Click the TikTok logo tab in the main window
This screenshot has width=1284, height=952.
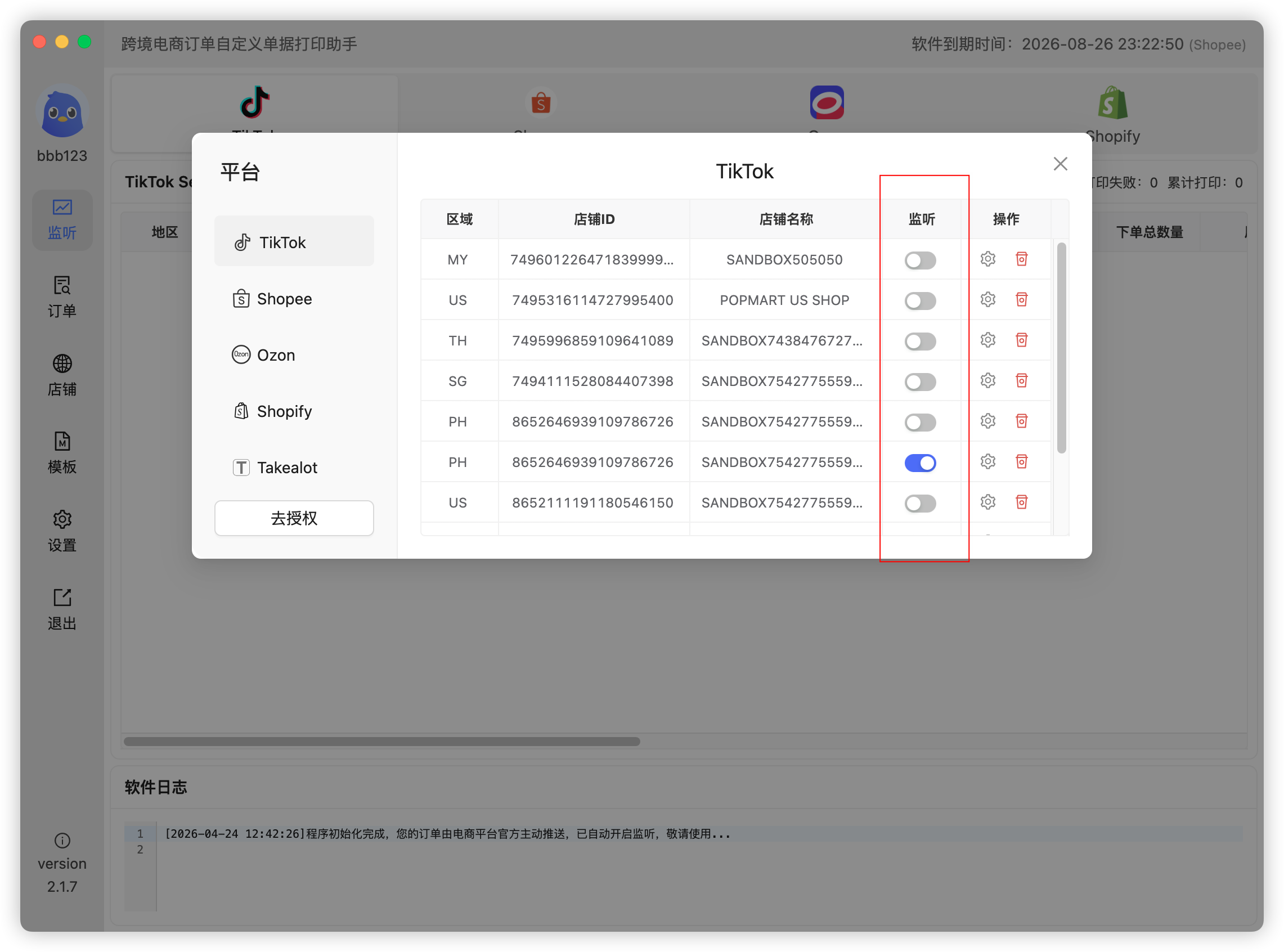coord(254,102)
